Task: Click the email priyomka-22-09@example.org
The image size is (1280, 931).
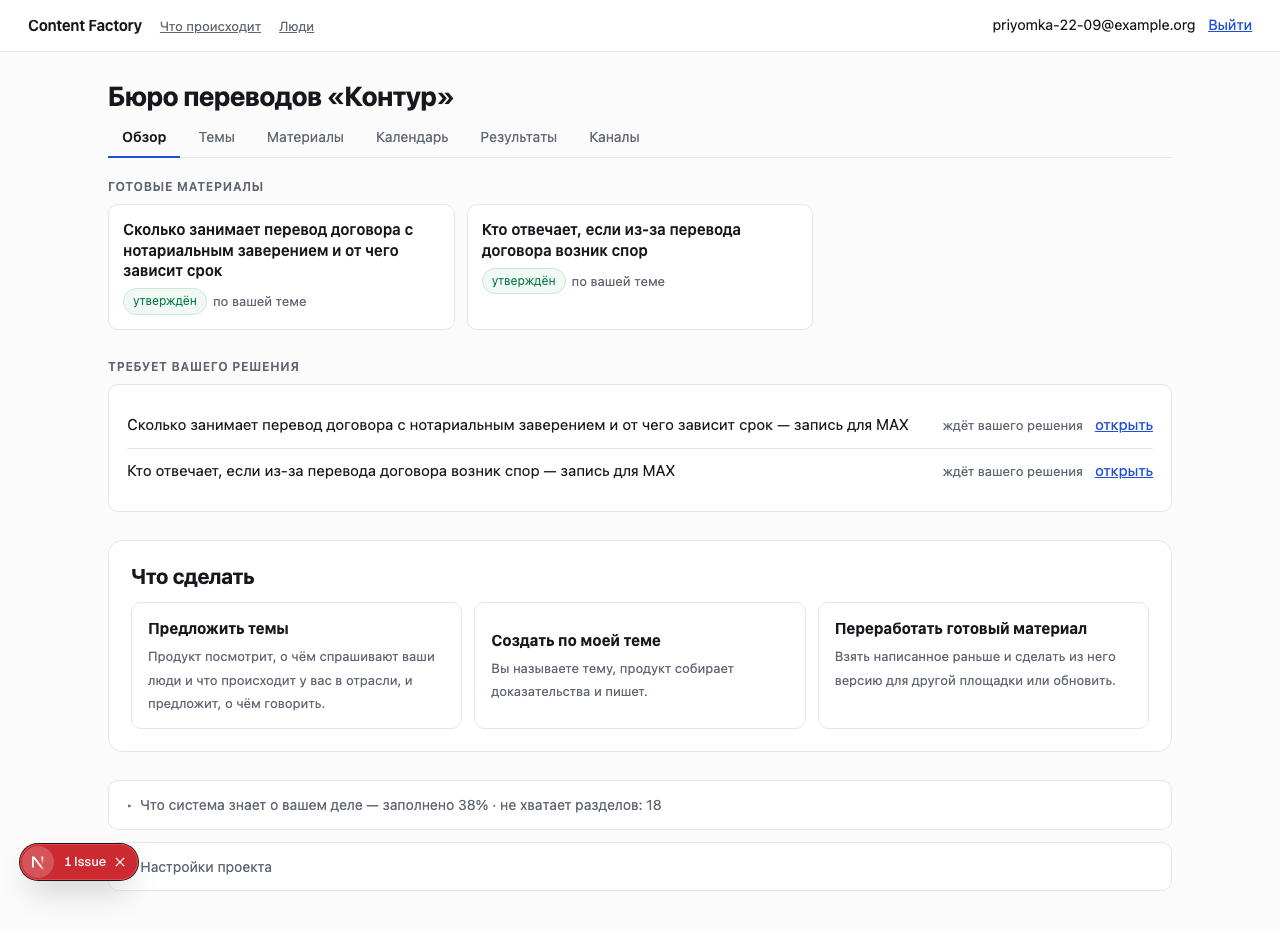Action: click(1093, 25)
